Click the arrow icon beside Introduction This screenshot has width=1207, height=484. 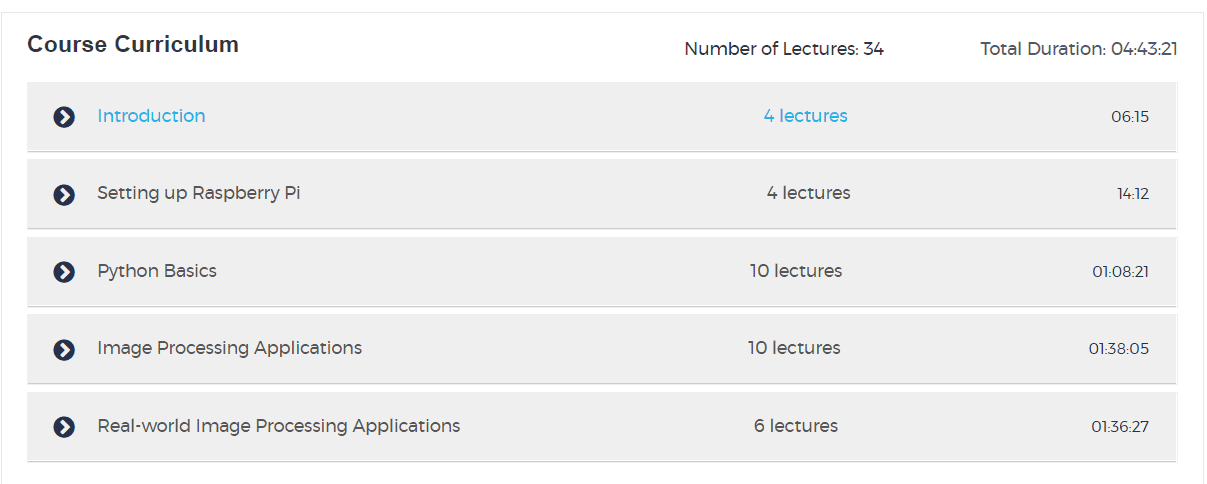pyautogui.click(x=64, y=117)
